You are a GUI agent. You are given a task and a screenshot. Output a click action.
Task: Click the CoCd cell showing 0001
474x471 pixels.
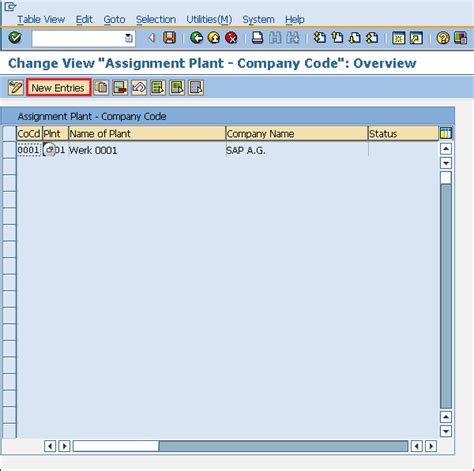tap(29, 150)
